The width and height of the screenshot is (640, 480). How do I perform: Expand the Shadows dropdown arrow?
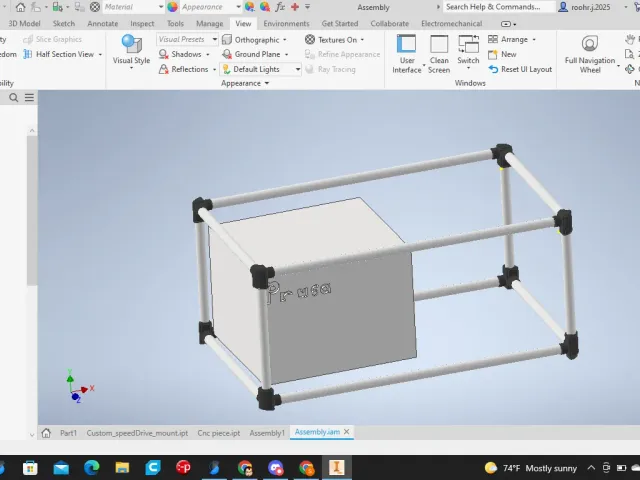pyautogui.click(x=208, y=54)
